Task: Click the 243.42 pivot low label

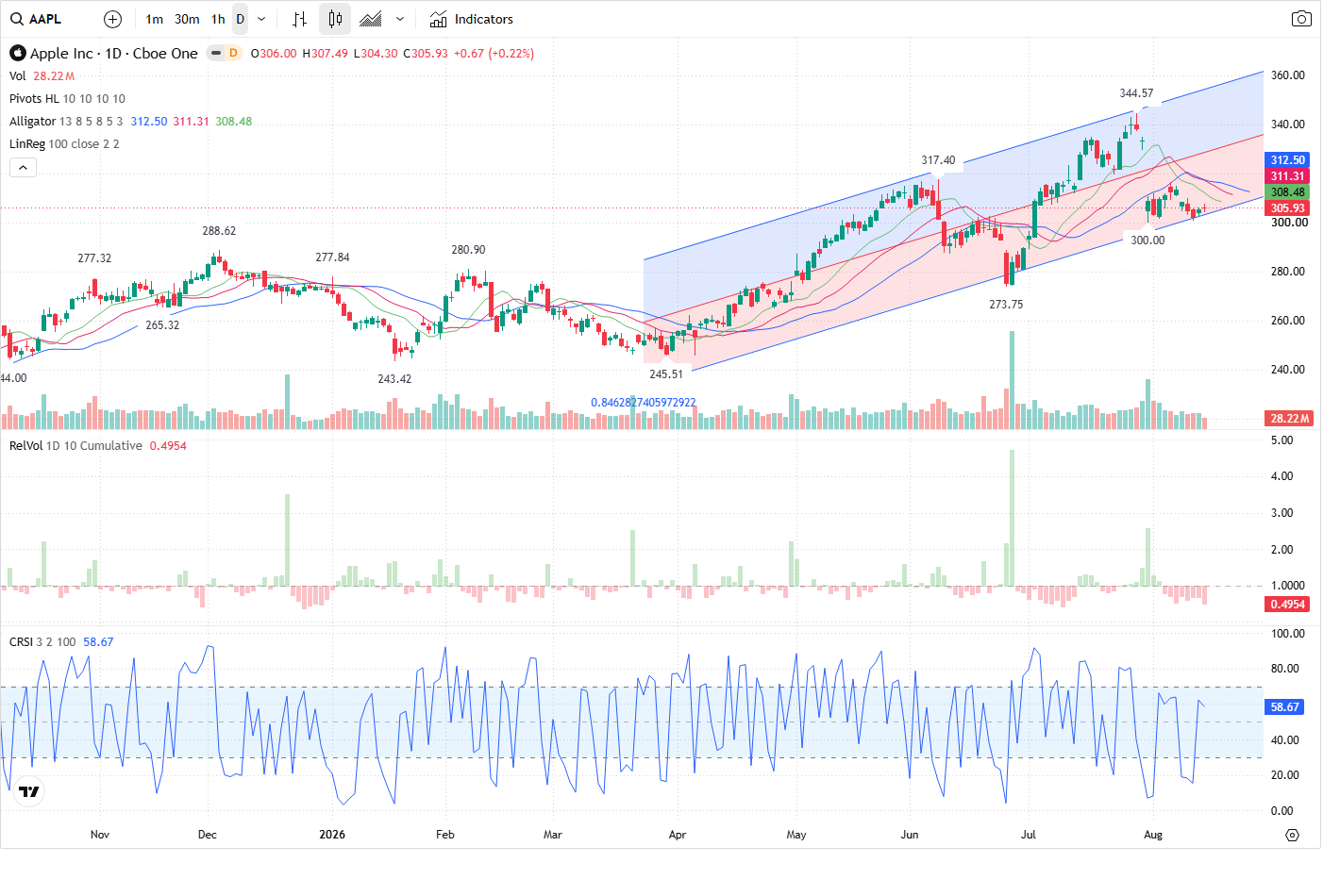Action: point(394,379)
